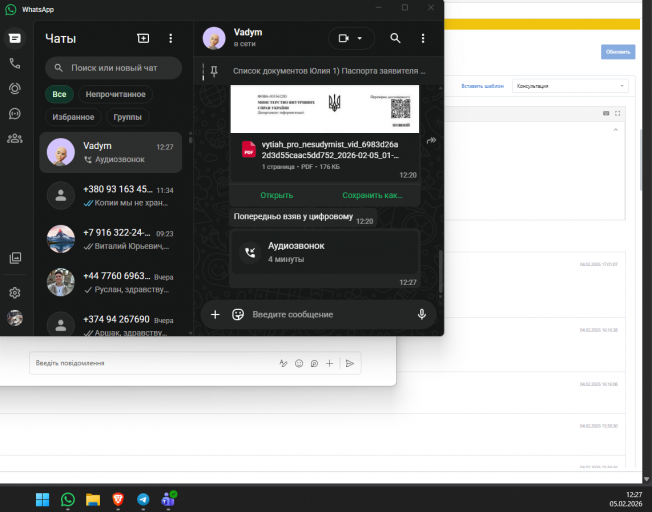This screenshot has width=652, height=512.
Task: Record a voice message with microphone
Action: pos(422,314)
